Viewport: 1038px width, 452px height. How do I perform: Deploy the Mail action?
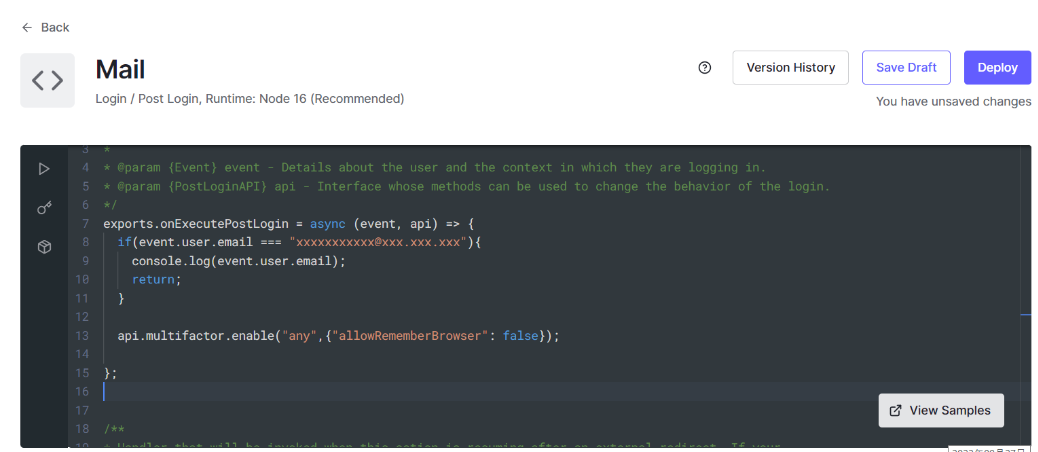point(996,68)
